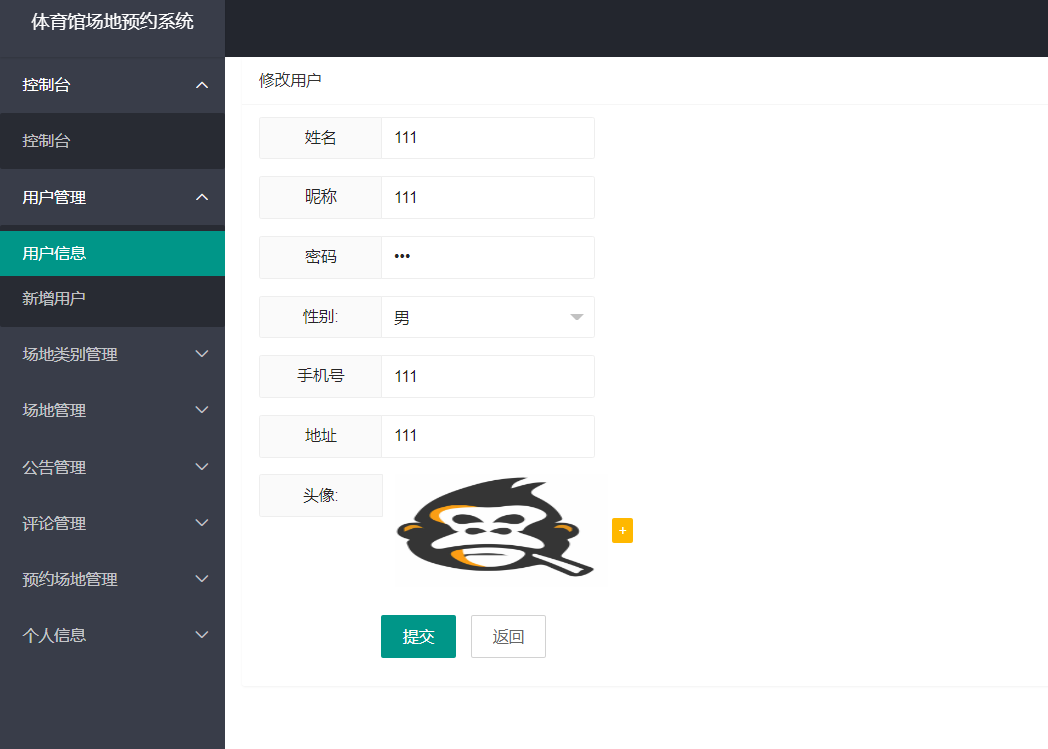
Task: Click the yellow plus avatar upload icon
Action: click(x=622, y=531)
